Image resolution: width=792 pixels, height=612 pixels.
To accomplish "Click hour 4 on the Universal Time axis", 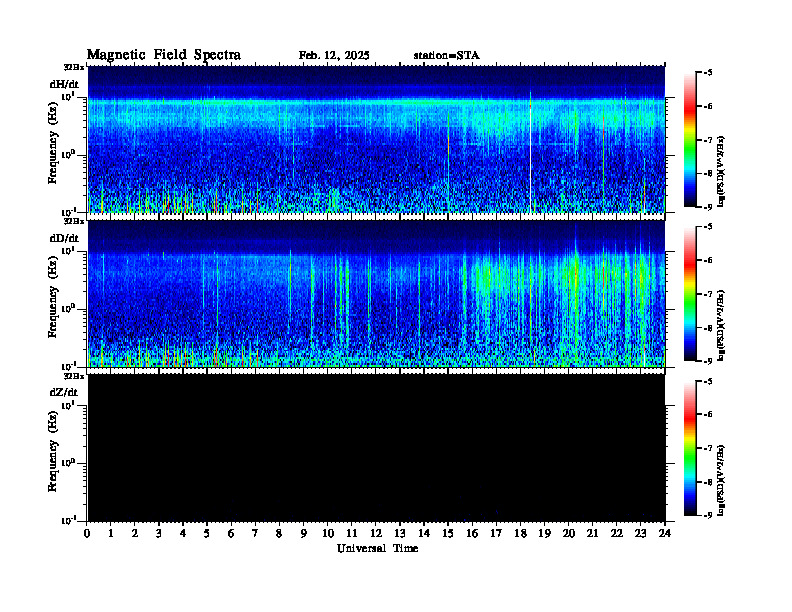I will tap(183, 534).
